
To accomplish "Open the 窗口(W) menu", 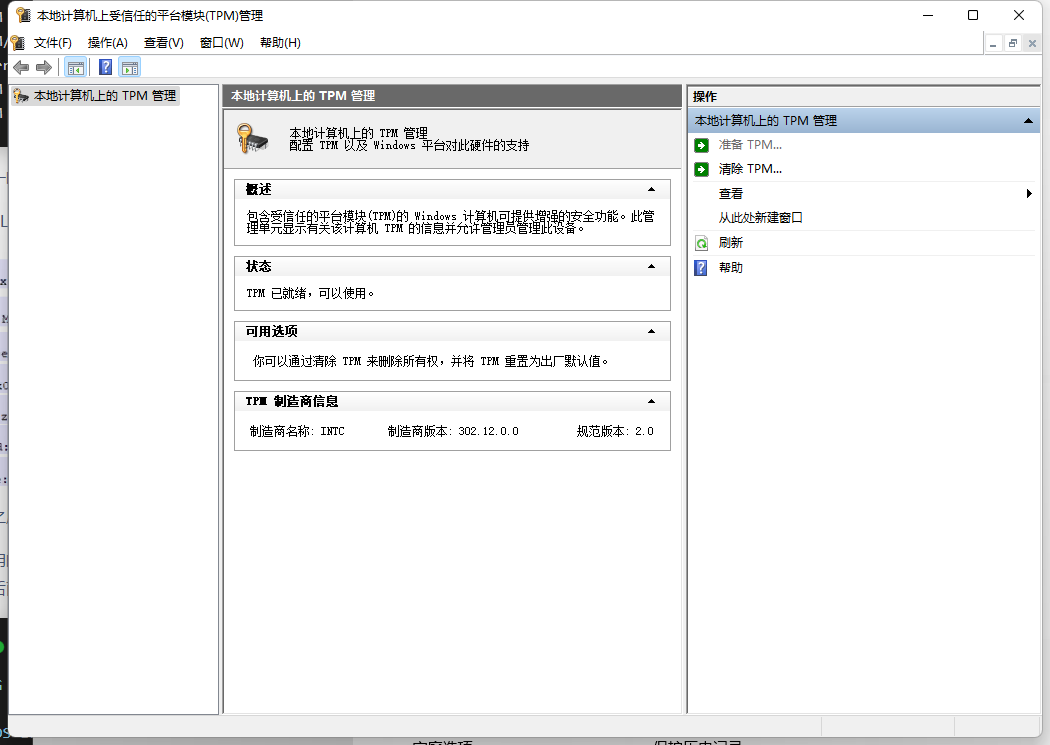I will (222, 43).
